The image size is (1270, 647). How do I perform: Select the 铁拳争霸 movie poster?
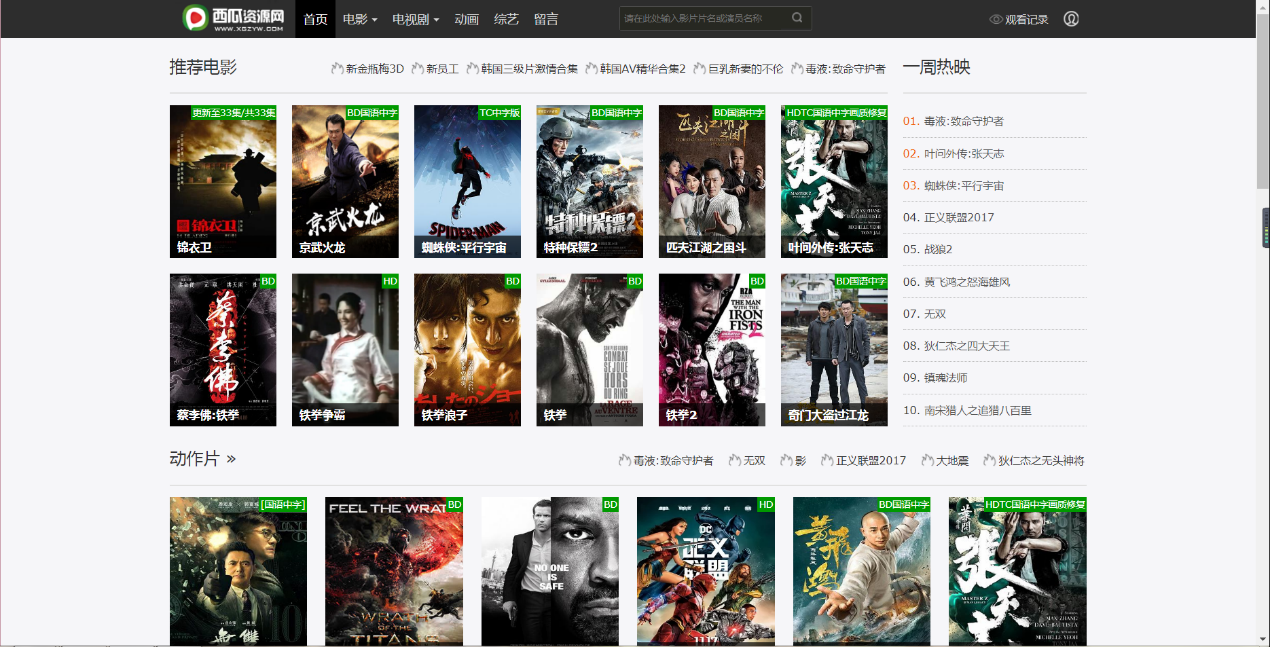click(345, 350)
